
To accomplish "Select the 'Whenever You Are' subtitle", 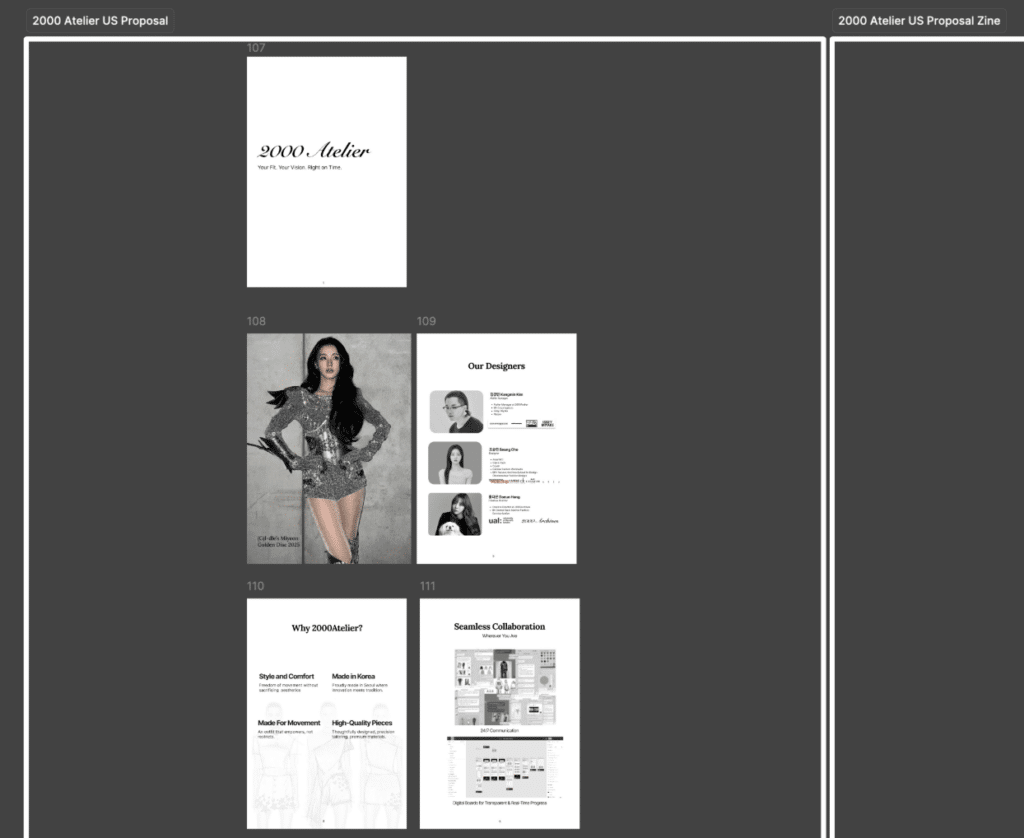I will pos(500,636).
